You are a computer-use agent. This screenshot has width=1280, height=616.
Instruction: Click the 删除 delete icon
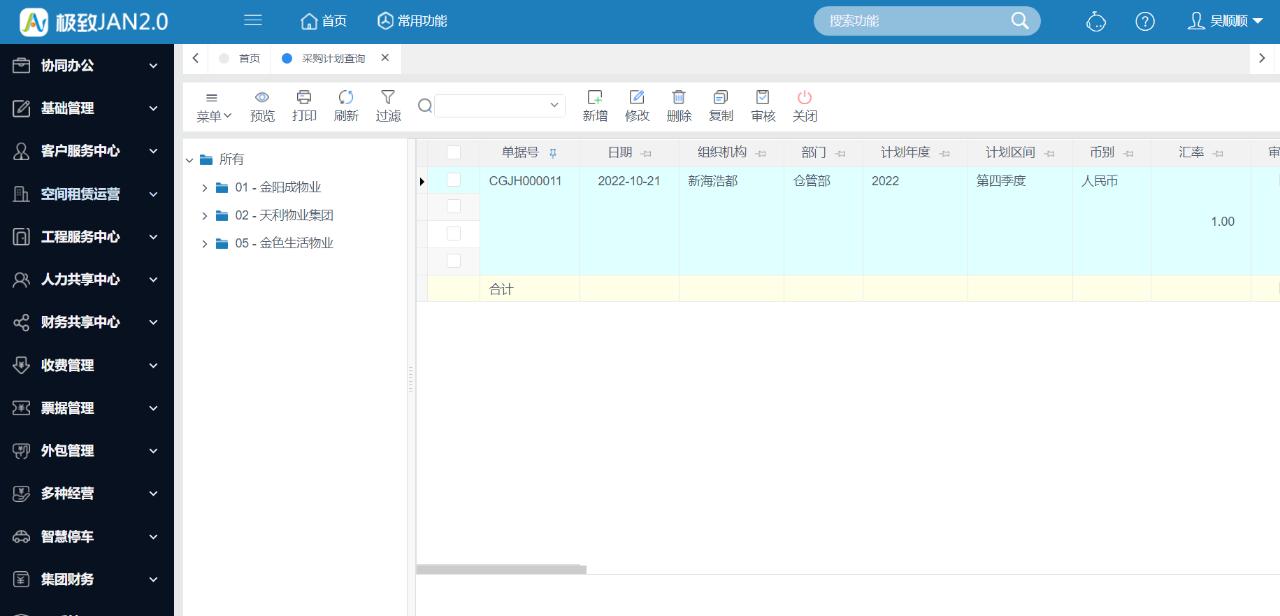point(679,105)
